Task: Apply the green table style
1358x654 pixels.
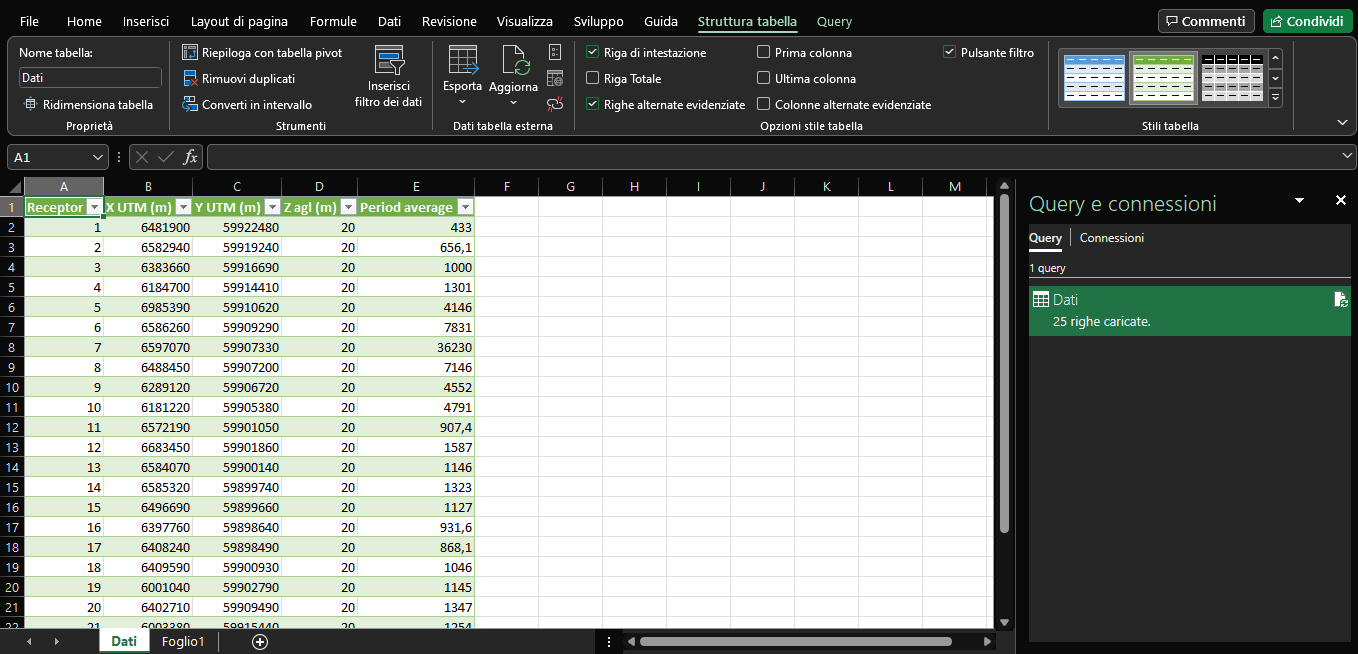Action: click(1163, 77)
